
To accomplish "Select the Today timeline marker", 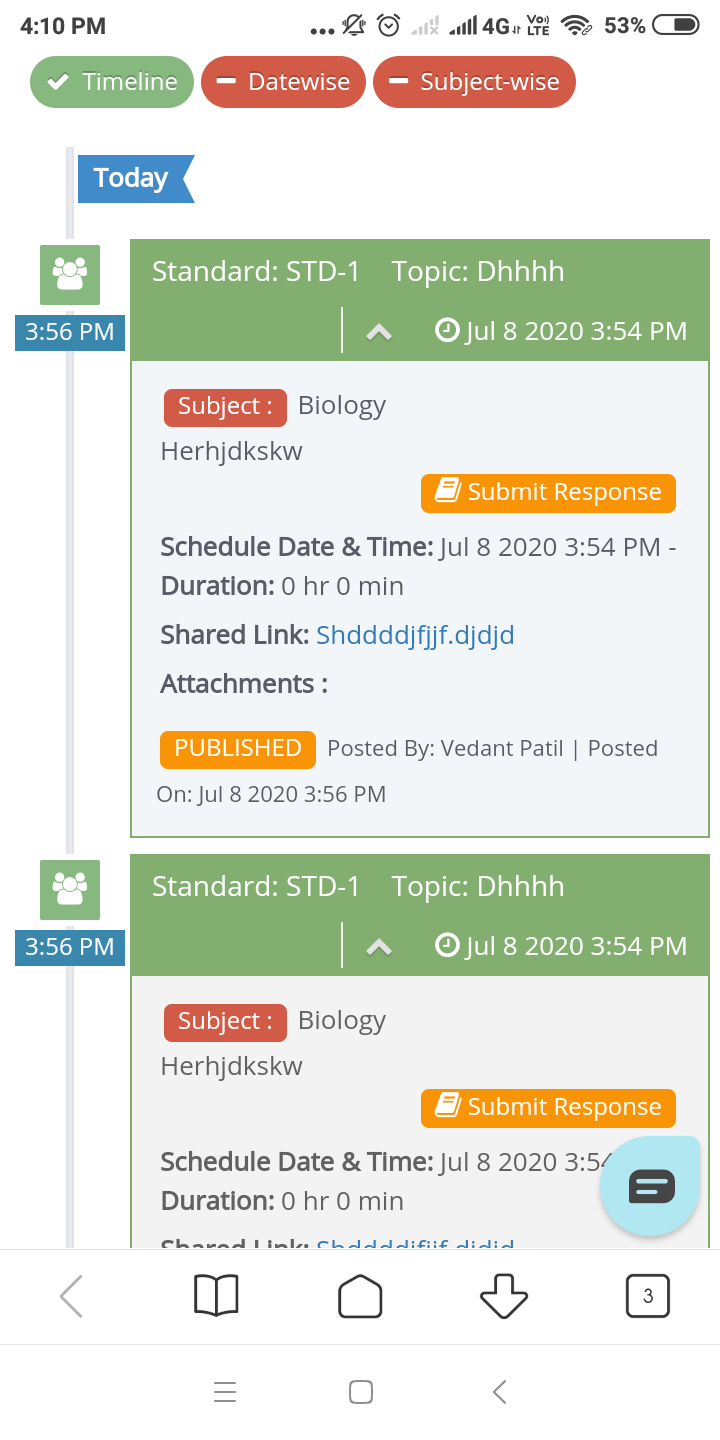I will (135, 179).
